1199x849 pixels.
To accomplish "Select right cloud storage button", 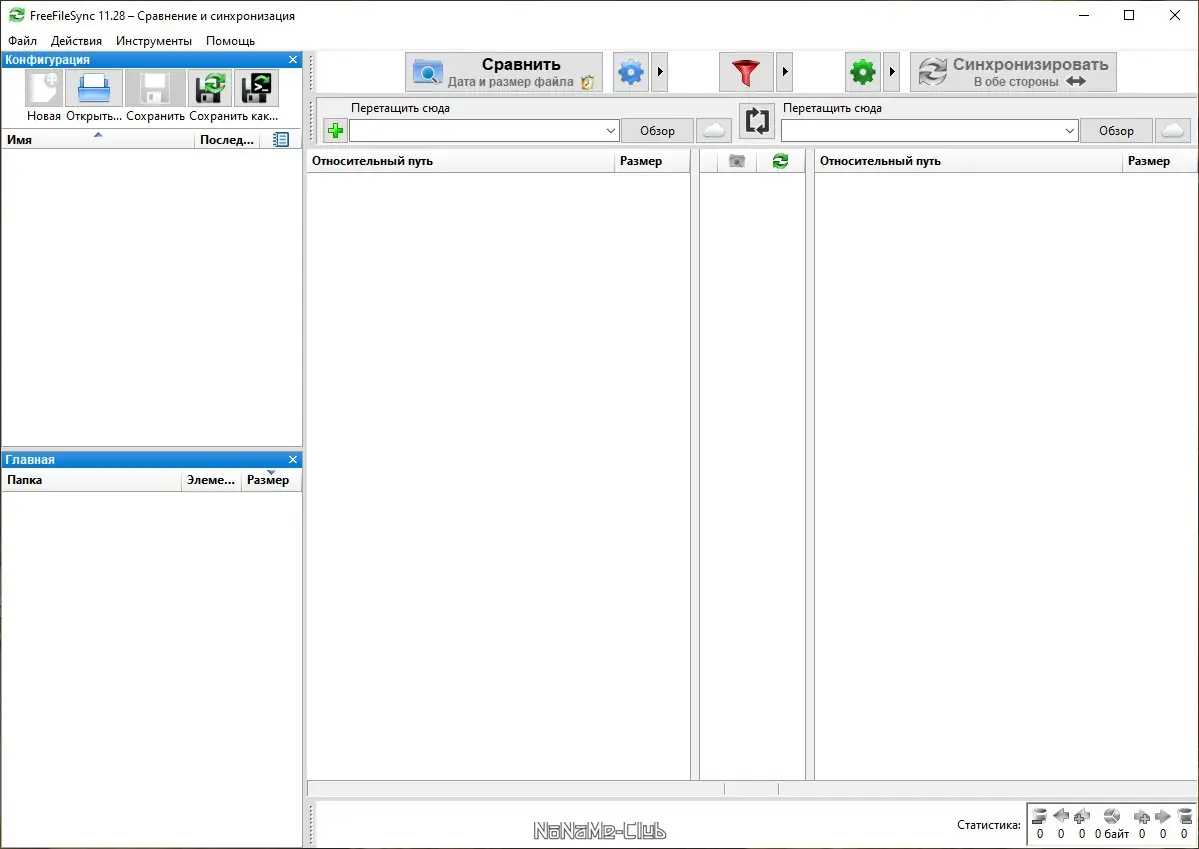I will (x=1173, y=131).
